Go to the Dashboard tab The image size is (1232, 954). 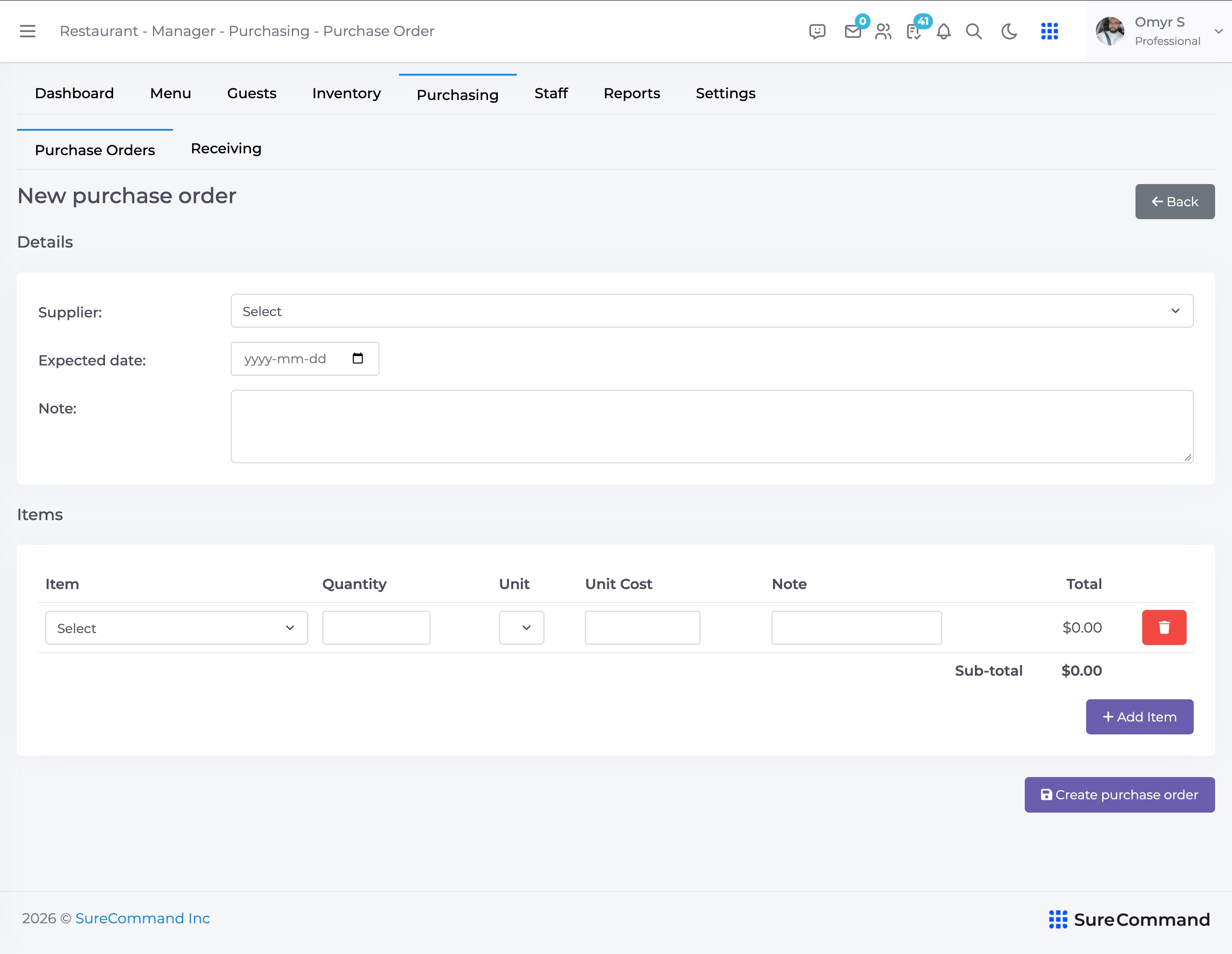pos(74,93)
